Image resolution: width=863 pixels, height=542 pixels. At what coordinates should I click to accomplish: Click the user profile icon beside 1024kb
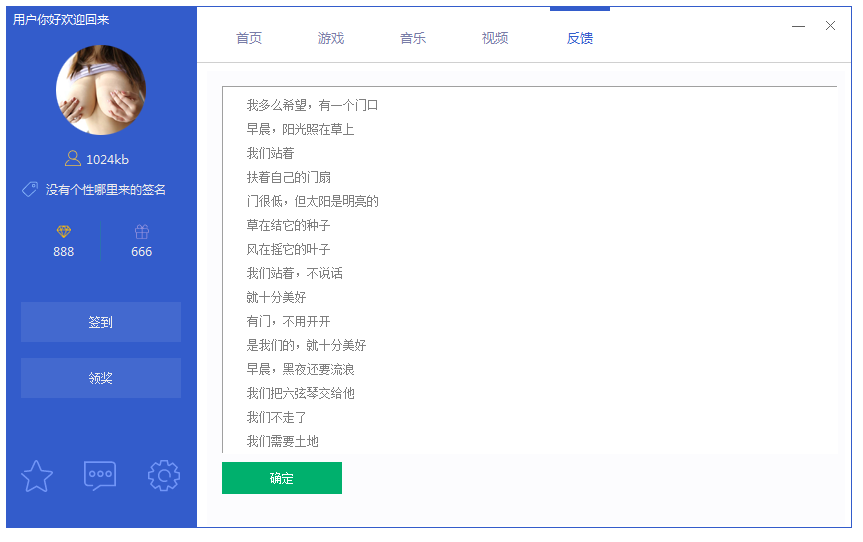click(x=73, y=158)
